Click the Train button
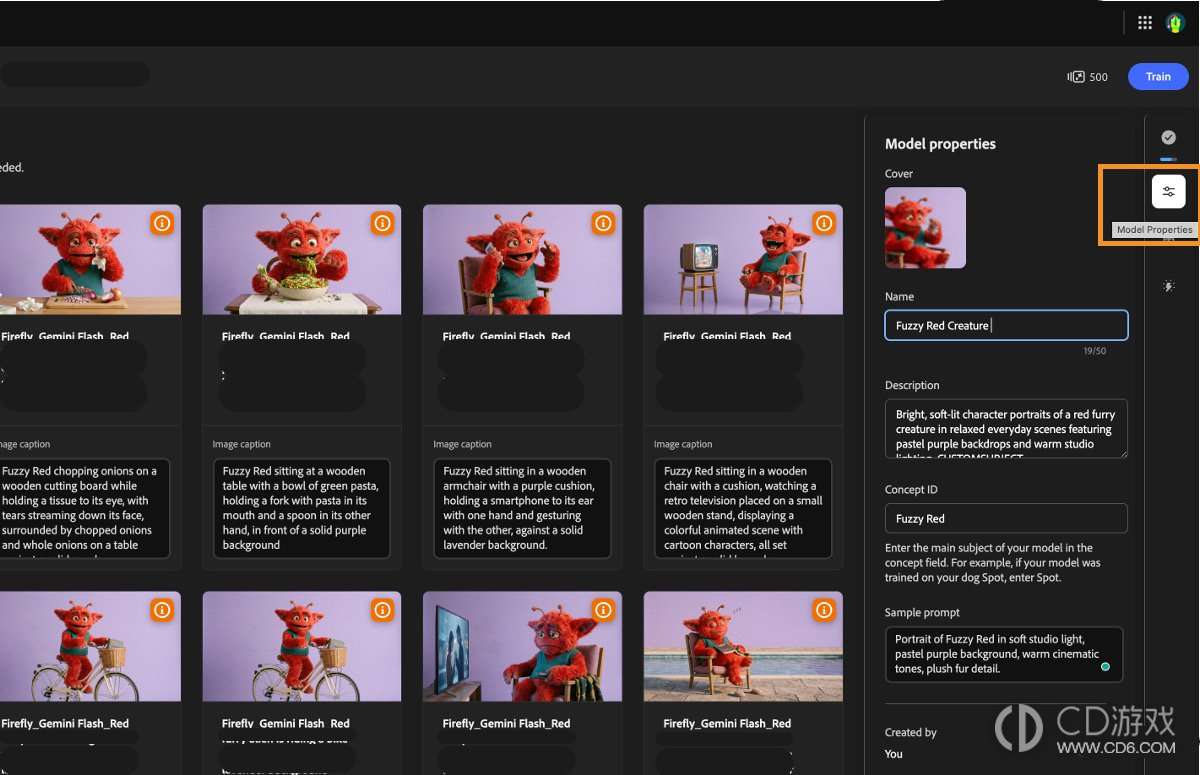Screen dimensions: 1200x775 1158,77
